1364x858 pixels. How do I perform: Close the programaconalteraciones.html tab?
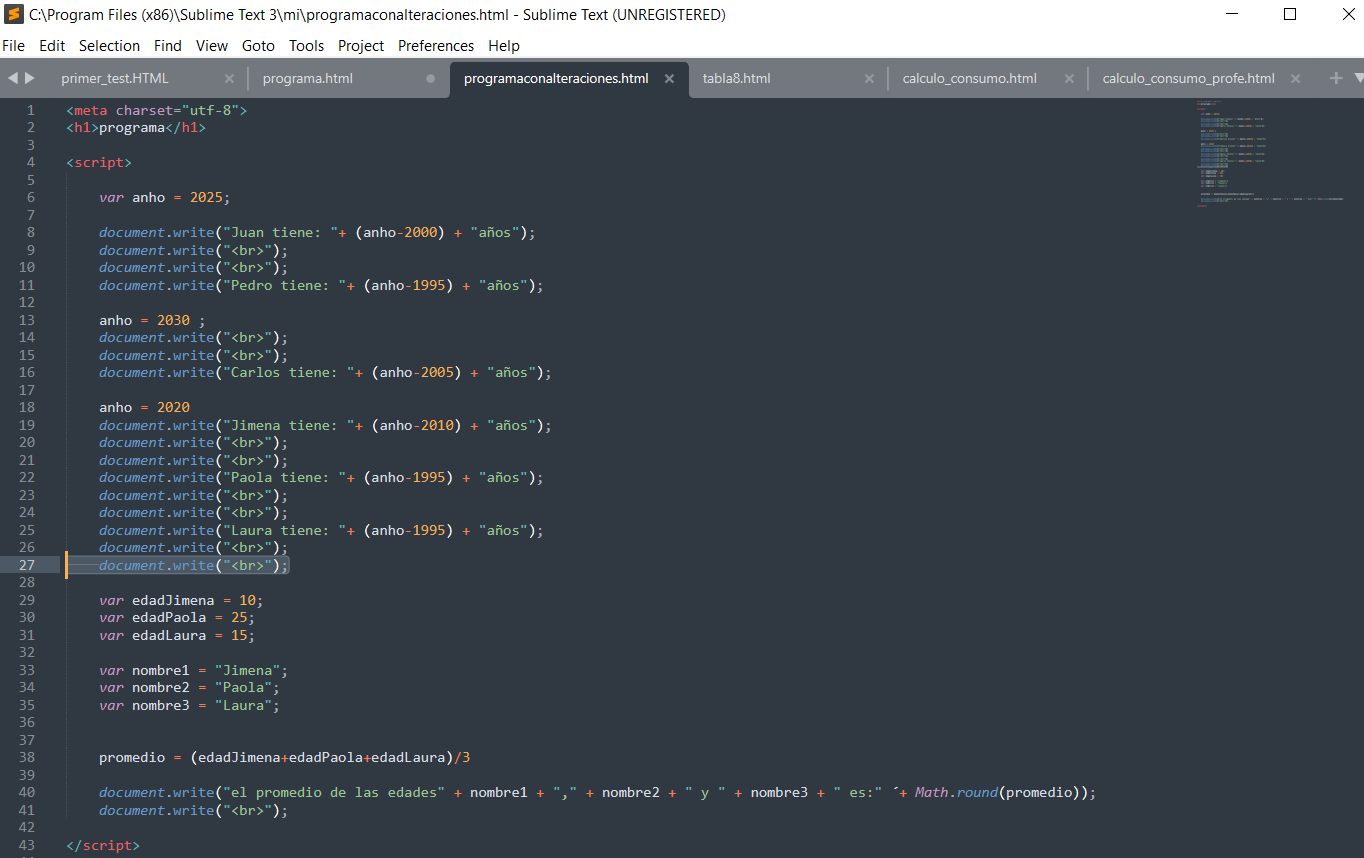point(669,79)
